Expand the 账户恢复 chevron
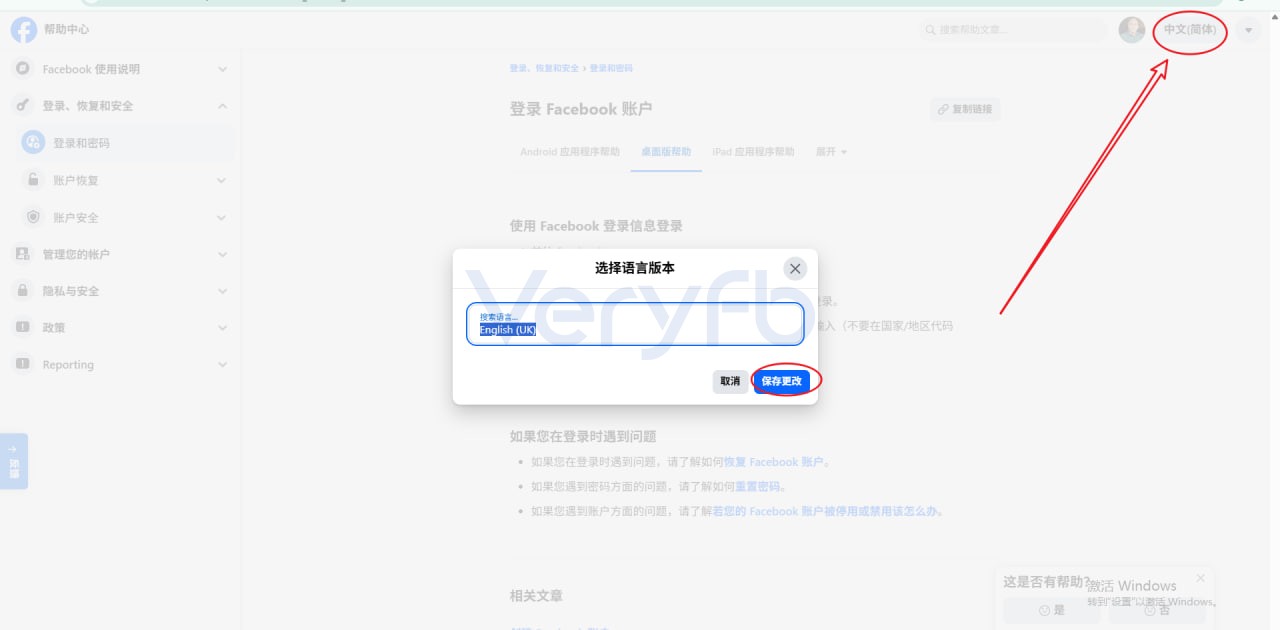The image size is (1280, 630). point(222,180)
